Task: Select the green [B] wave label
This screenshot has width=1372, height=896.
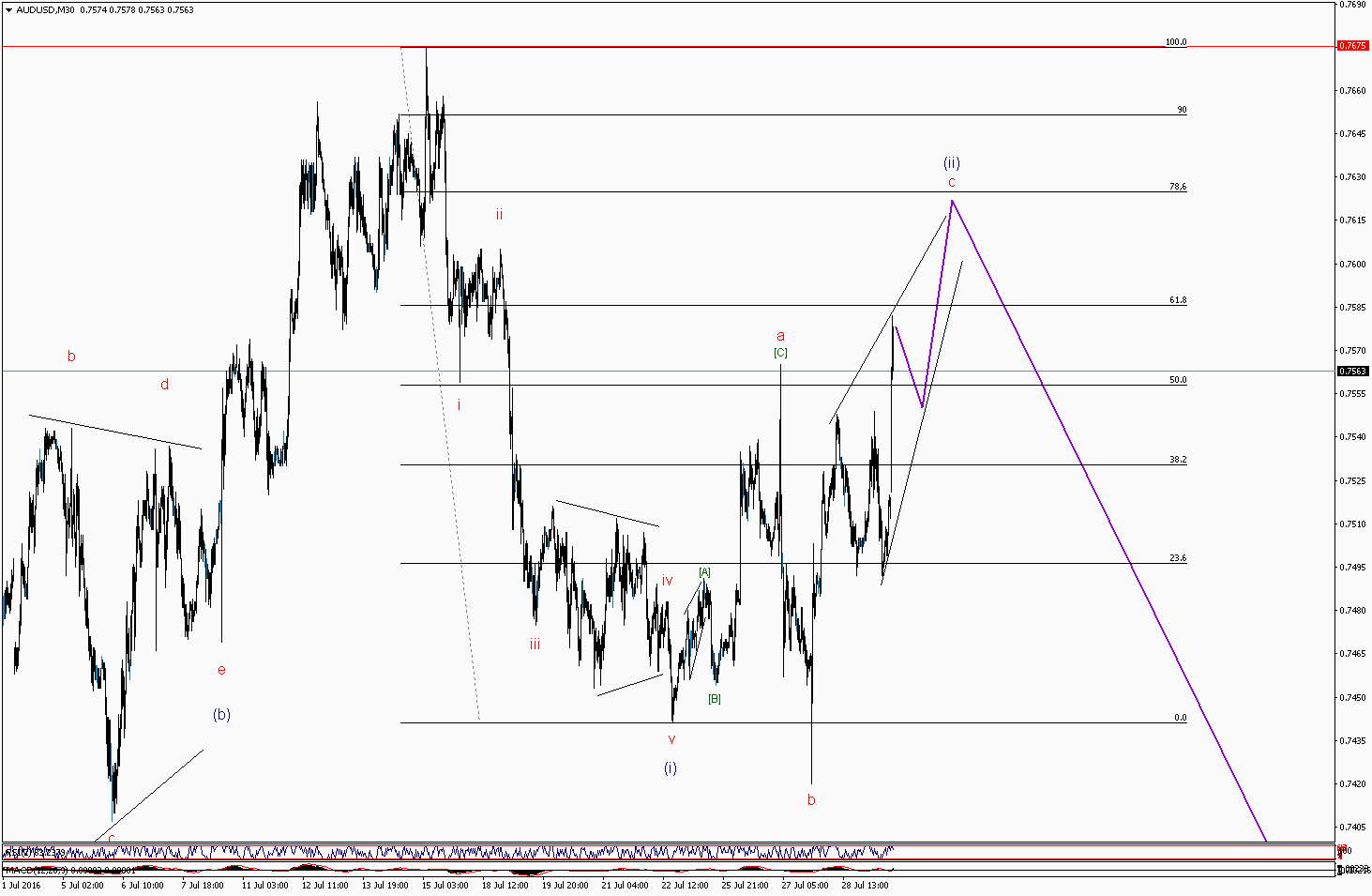Action: pos(715,699)
